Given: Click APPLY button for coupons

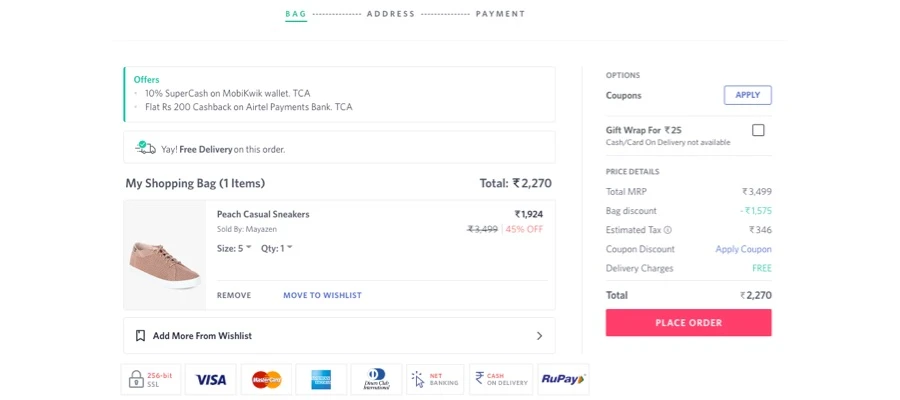Looking at the screenshot, I should pyautogui.click(x=747, y=95).
